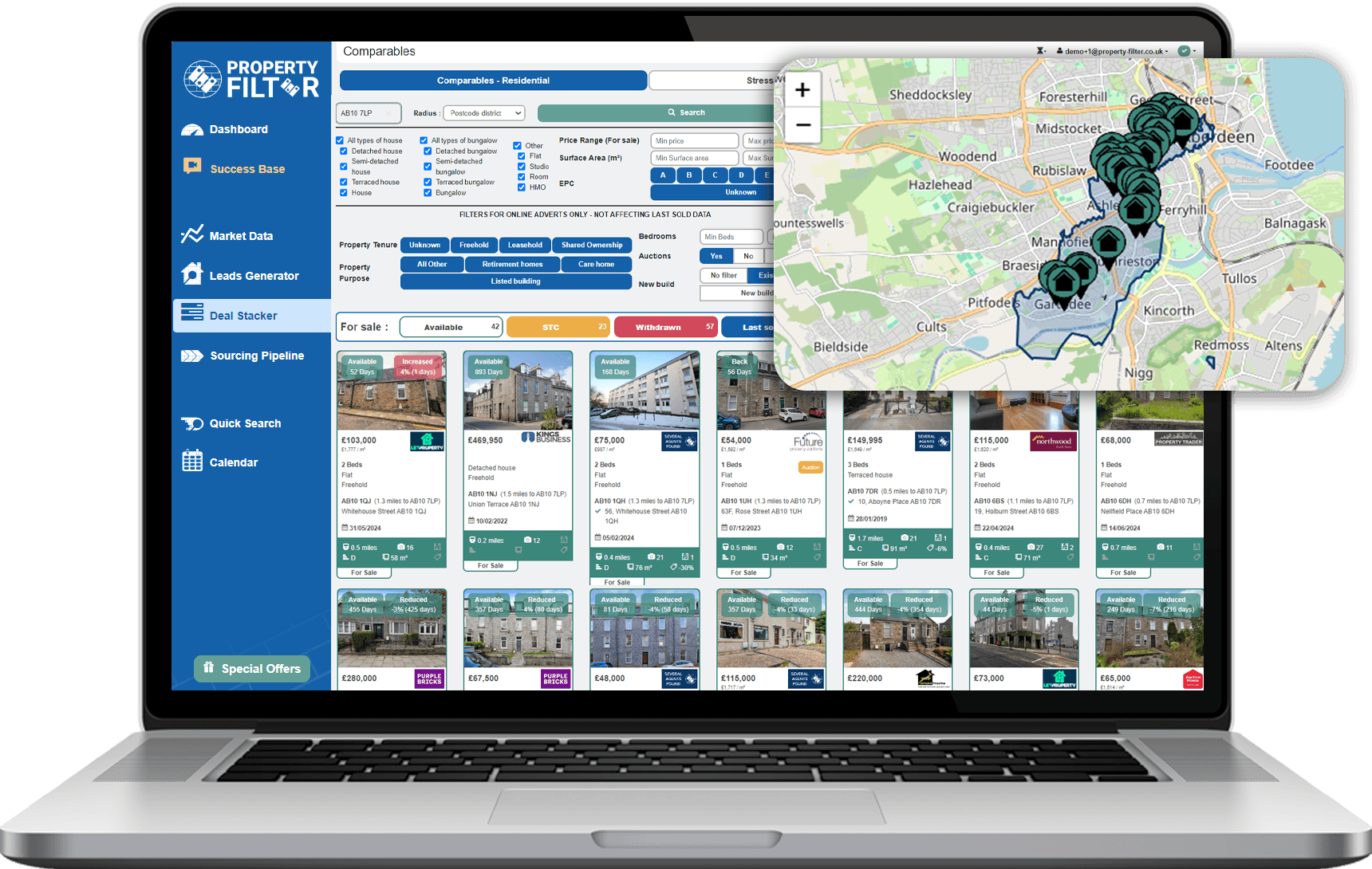Click the green checkmark status icon
1372x869 pixels.
click(x=1184, y=51)
